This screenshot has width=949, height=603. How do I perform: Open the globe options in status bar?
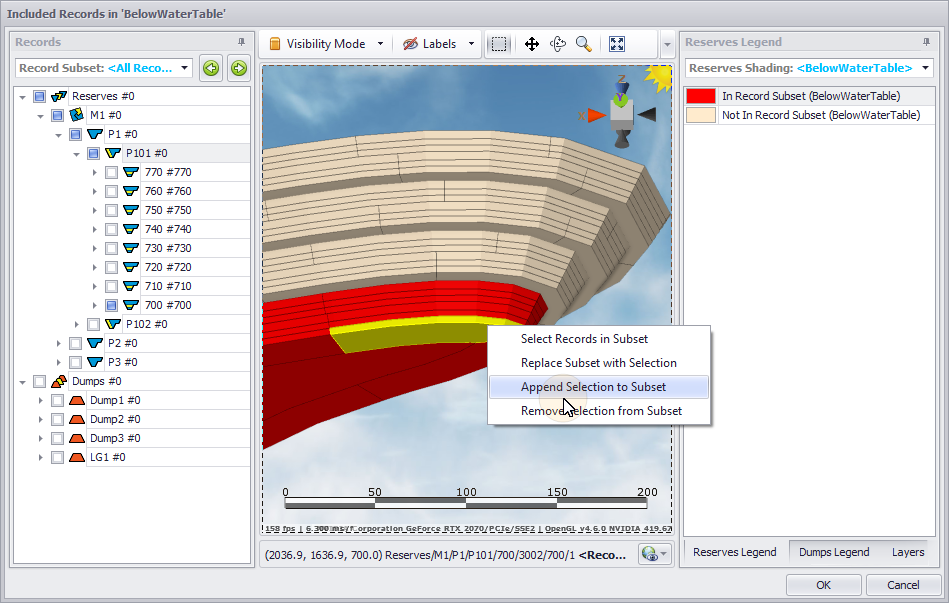[656, 554]
